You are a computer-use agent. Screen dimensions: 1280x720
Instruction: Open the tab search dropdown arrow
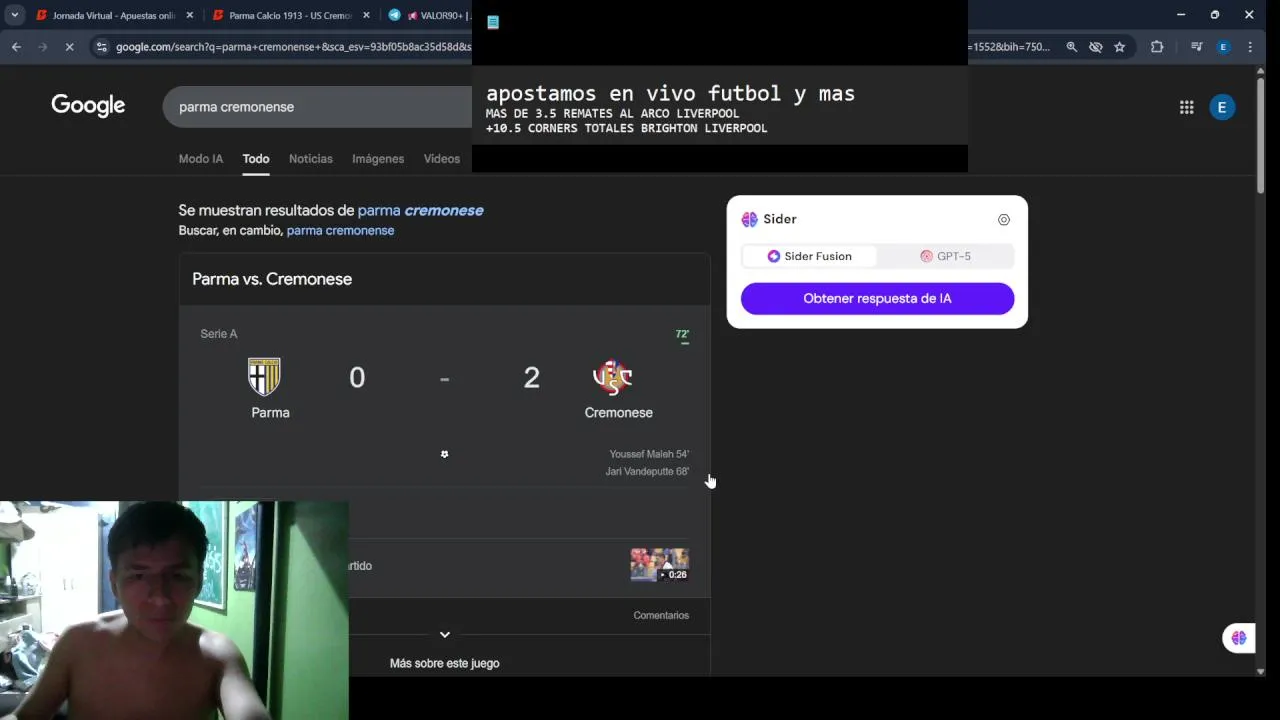[x=15, y=15]
